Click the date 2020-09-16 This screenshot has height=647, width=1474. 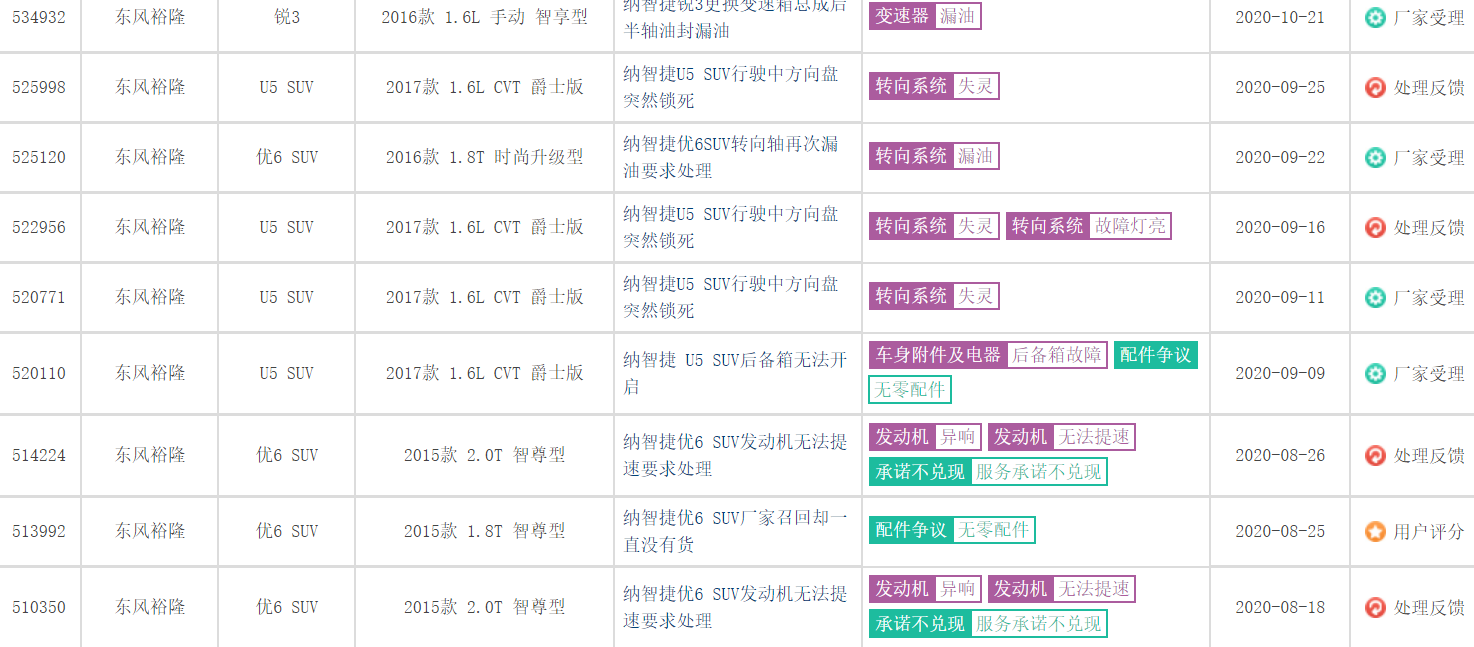pyautogui.click(x=1279, y=228)
